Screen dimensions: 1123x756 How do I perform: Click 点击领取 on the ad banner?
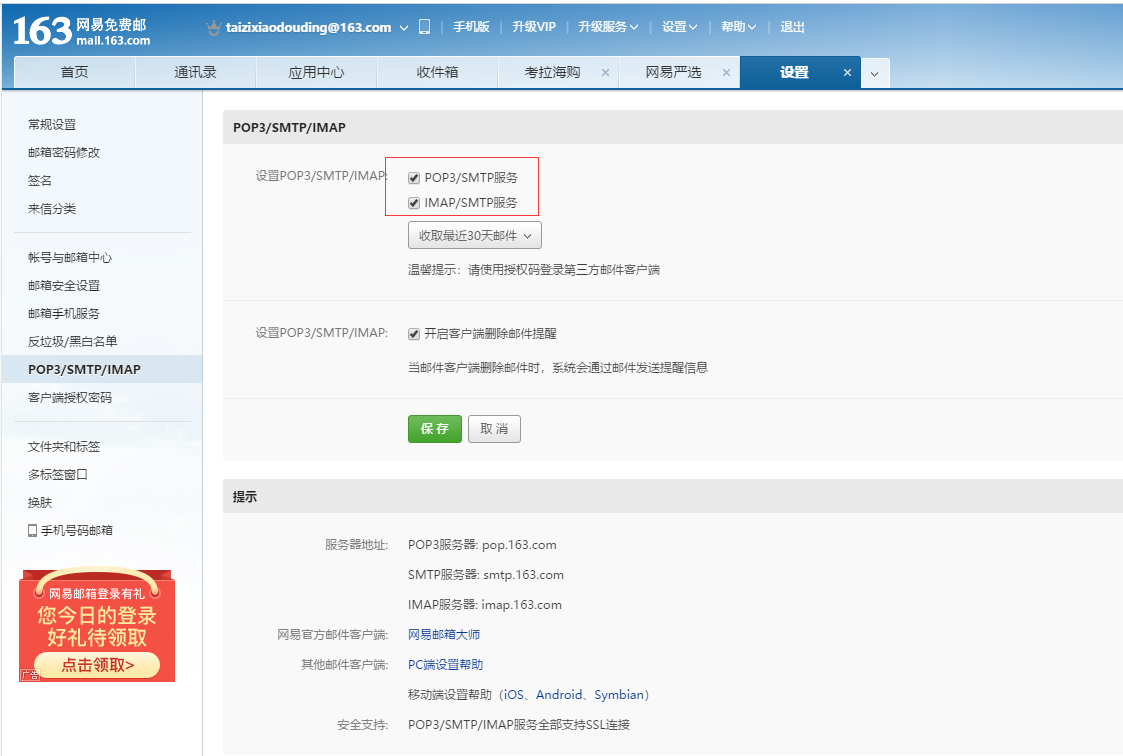97,665
